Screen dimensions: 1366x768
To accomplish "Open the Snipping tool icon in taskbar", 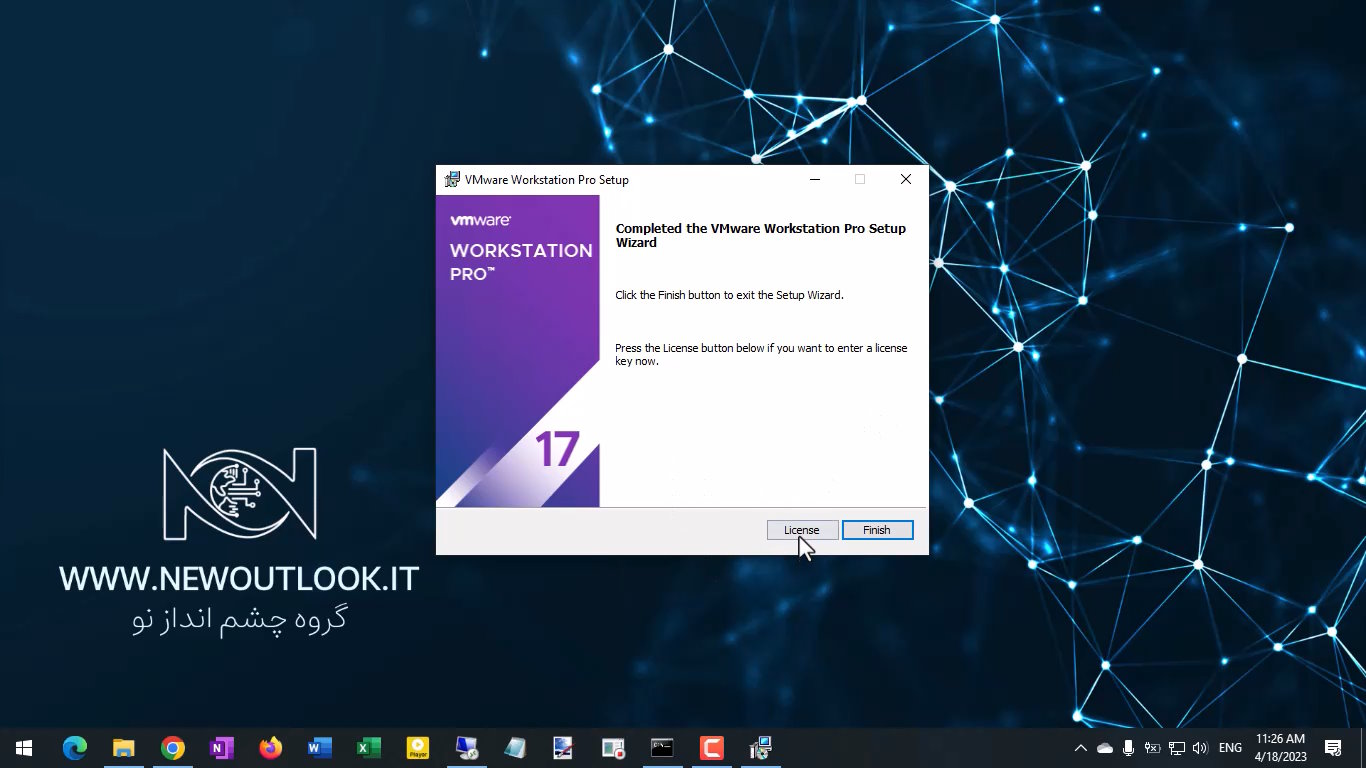I will 564,748.
